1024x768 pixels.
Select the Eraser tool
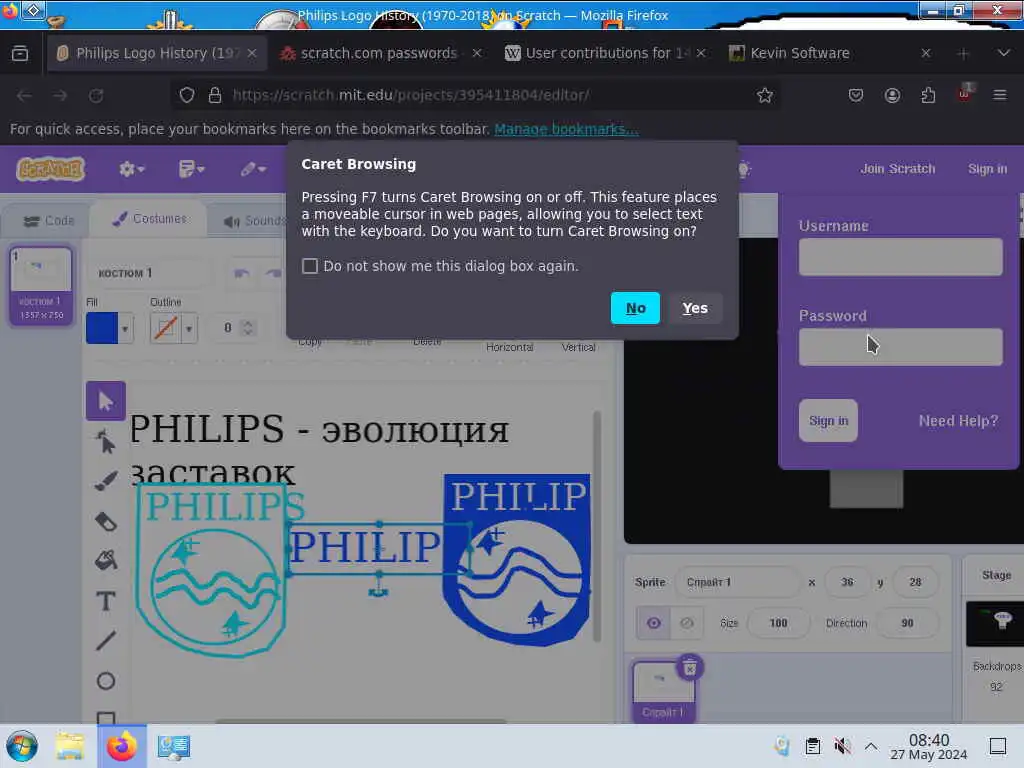[x=106, y=521]
